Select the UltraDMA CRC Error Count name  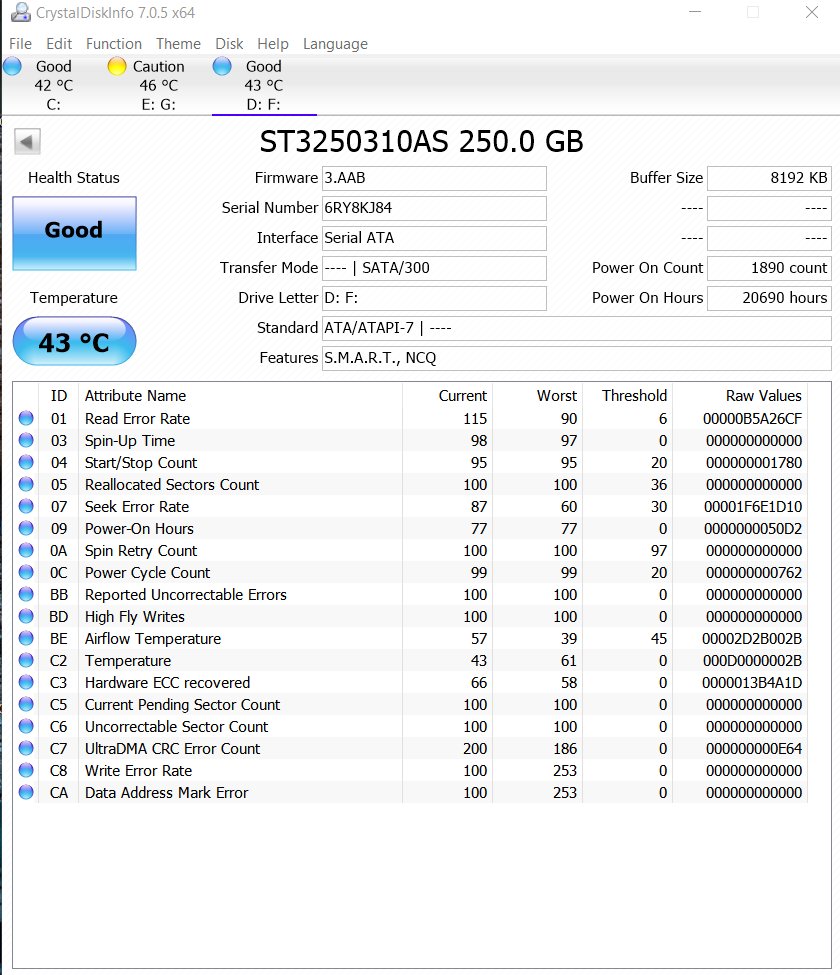pyautogui.click(x=172, y=749)
